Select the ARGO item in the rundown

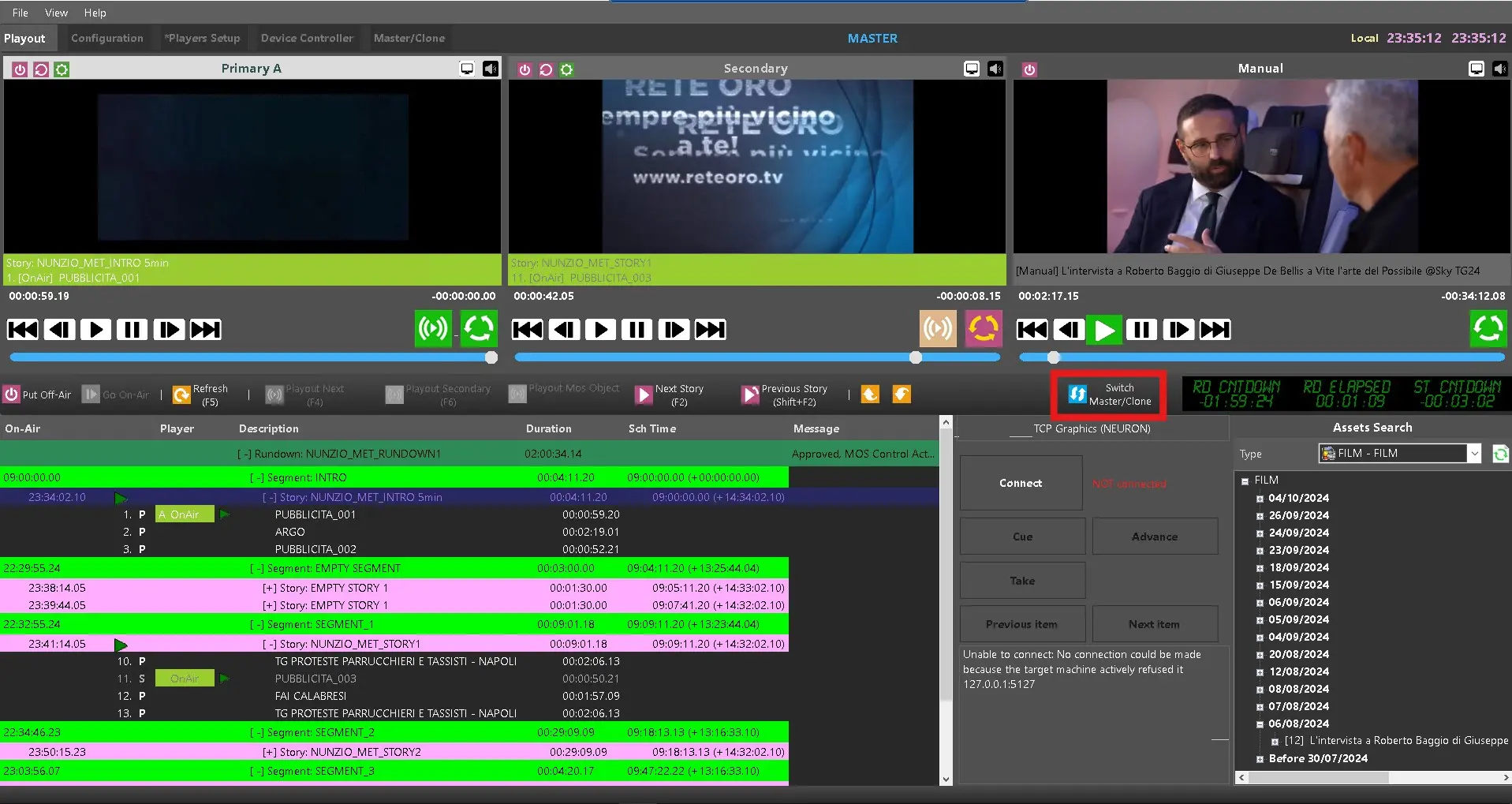(289, 532)
